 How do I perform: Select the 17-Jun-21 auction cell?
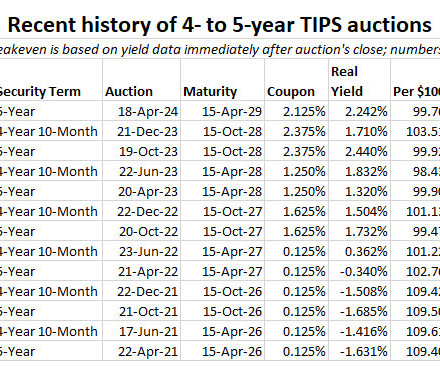pyautogui.click(x=141, y=331)
